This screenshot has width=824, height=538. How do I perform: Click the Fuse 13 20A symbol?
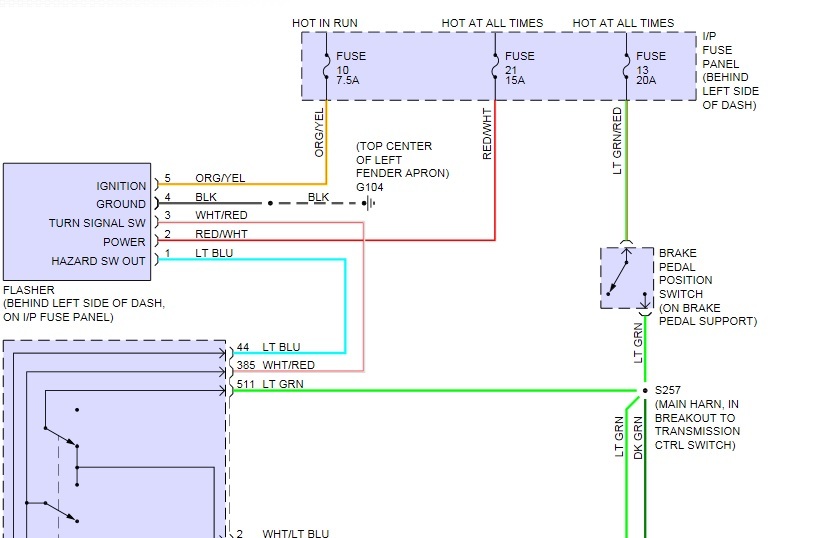pos(626,66)
